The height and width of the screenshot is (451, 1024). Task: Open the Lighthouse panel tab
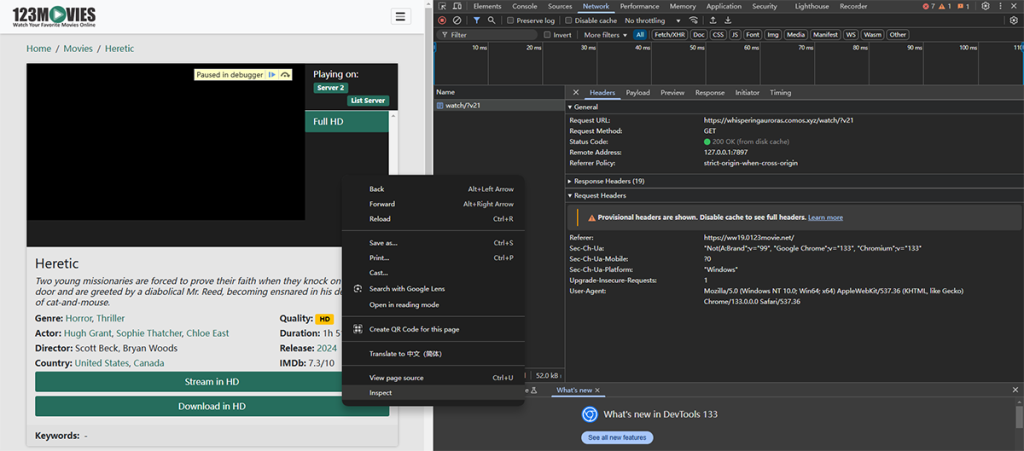click(812, 7)
